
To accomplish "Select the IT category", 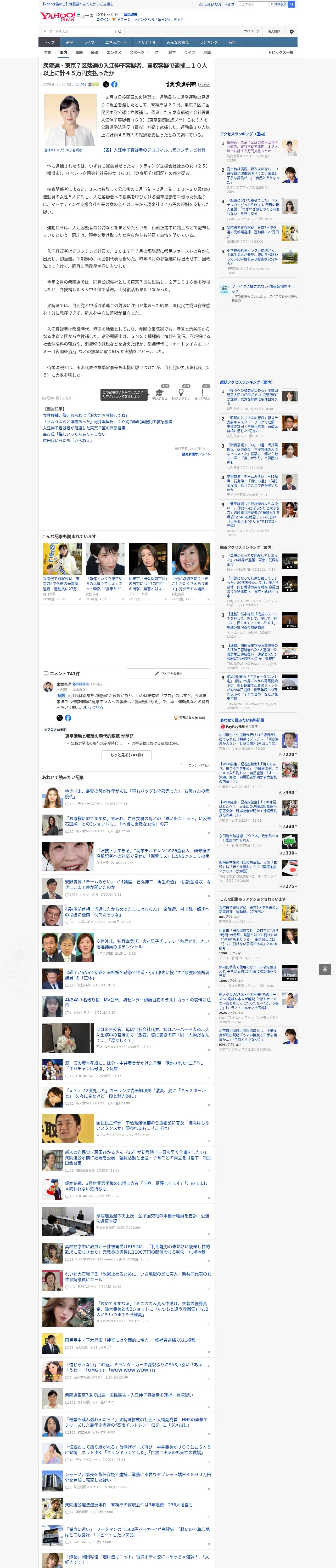I will [x=156, y=53].
